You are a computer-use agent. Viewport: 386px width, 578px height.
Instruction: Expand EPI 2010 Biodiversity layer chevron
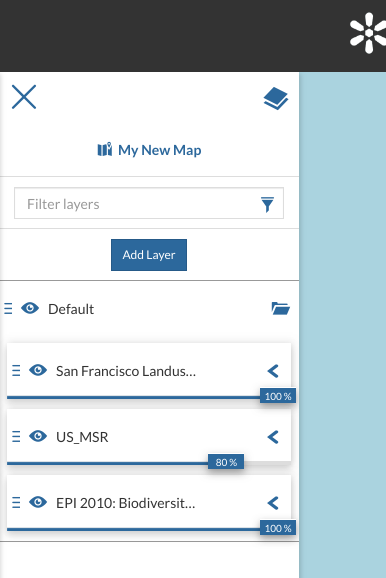273,503
